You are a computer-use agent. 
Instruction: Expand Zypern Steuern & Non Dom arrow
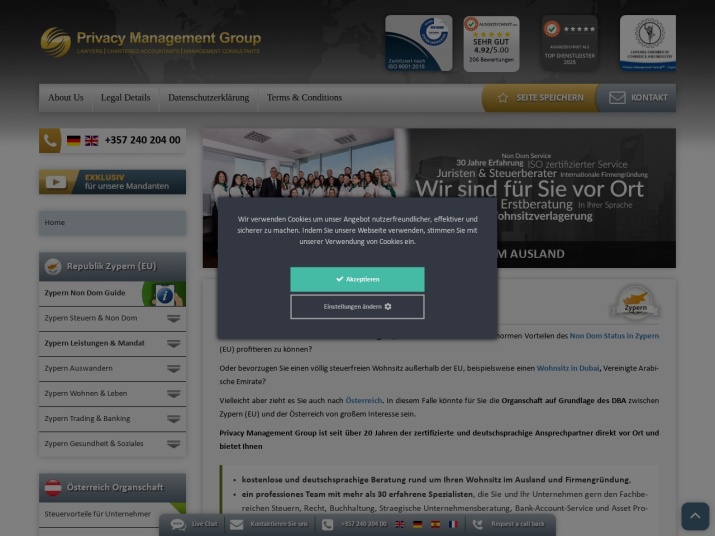click(173, 318)
